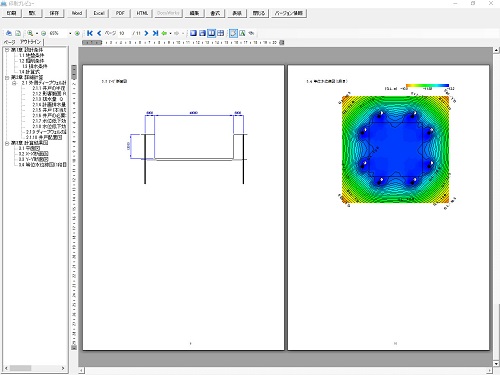This screenshot has height=375, width=500.
Task: Click the Excel export button
Action: point(99,13)
